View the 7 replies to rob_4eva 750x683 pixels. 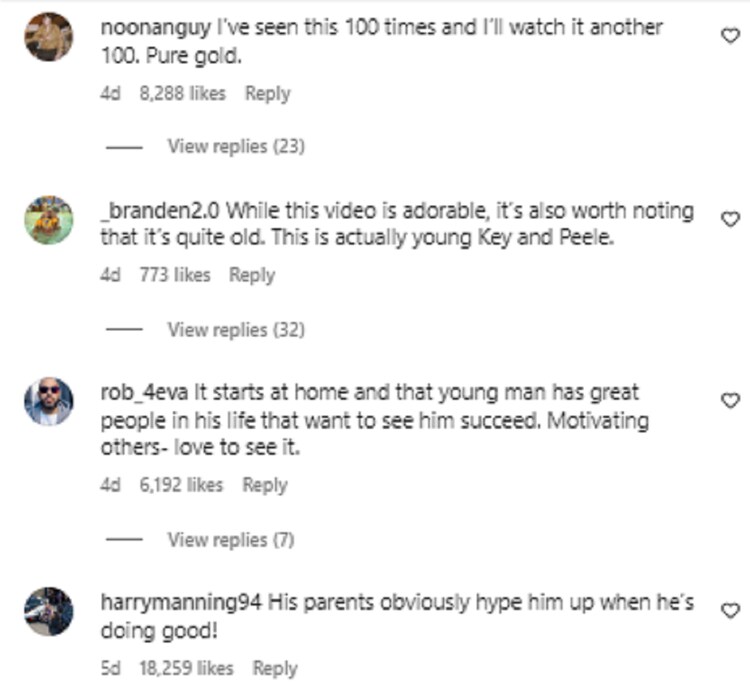[x=231, y=539]
